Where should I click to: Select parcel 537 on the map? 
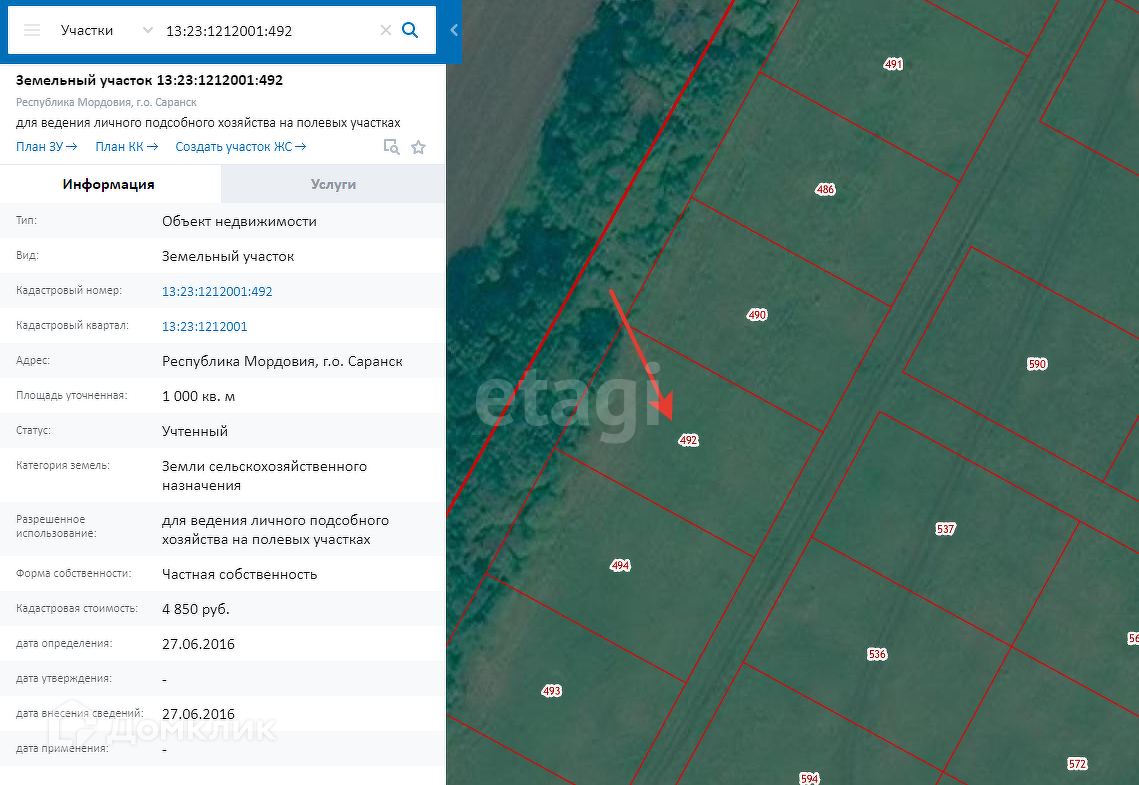point(945,529)
